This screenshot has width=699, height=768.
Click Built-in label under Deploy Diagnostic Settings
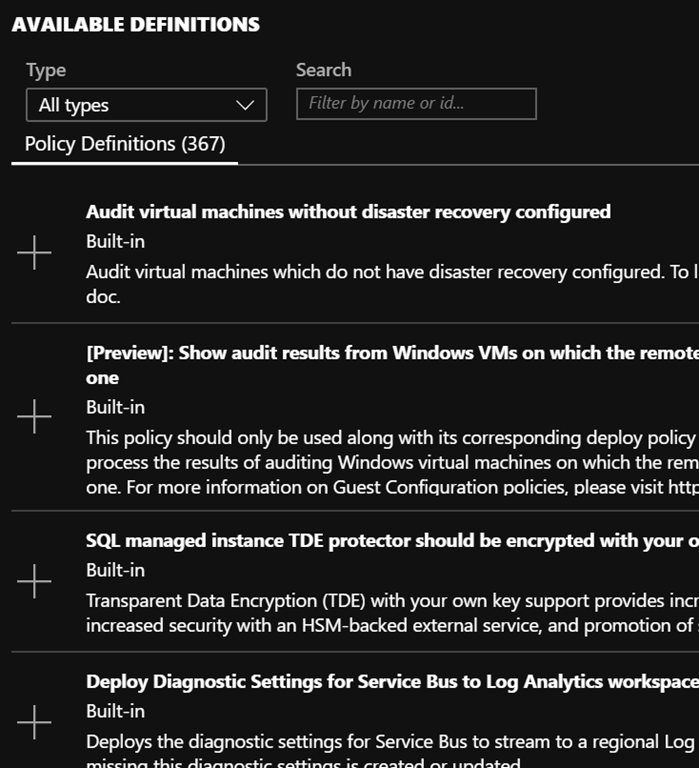click(115, 711)
